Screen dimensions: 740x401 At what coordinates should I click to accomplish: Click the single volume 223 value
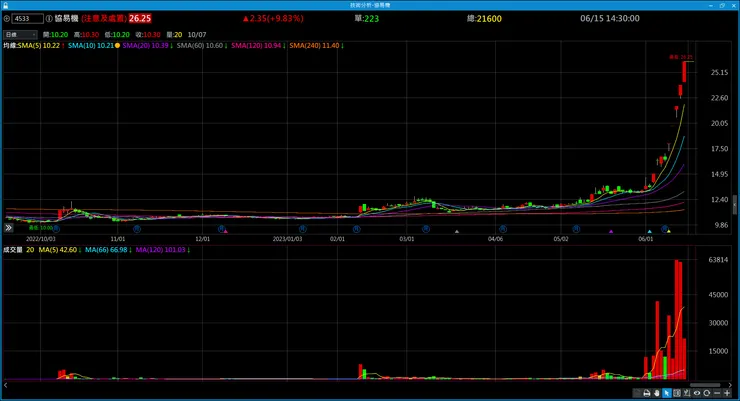[x=371, y=19]
